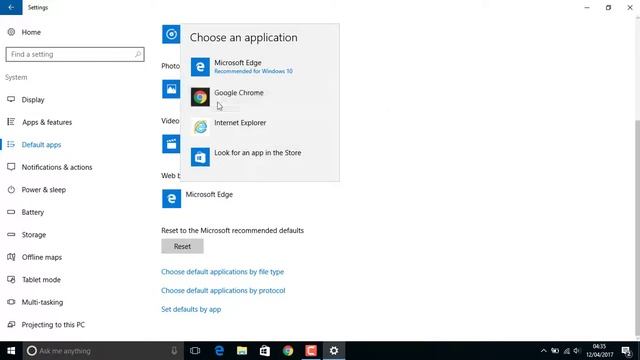Click the Find a setting search box
Image resolution: width=640 pixels, height=360 pixels.
[x=75, y=54]
